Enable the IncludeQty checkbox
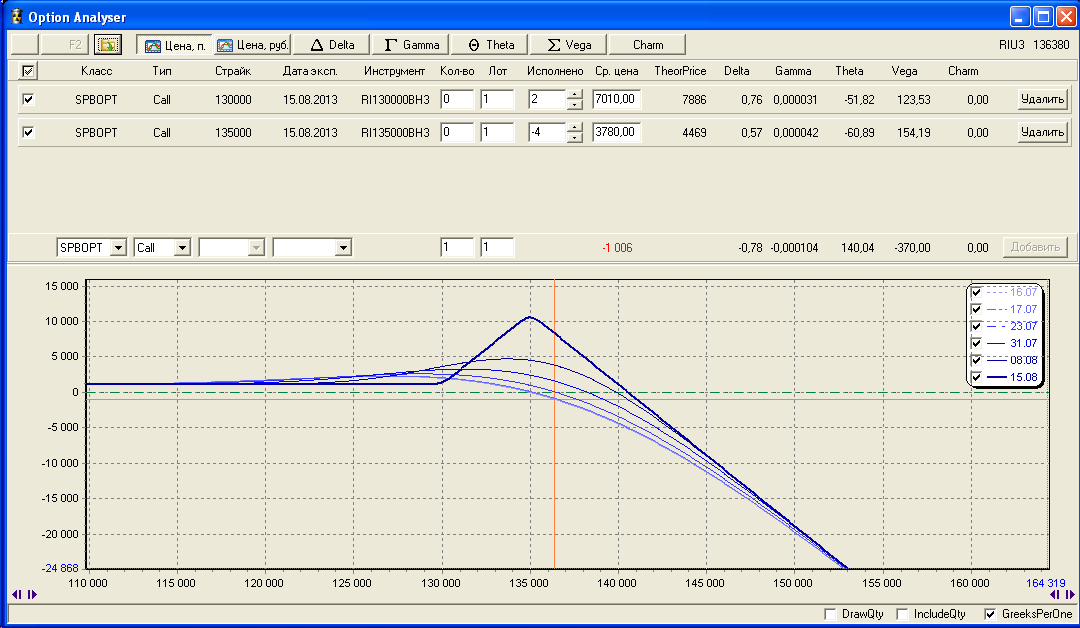Image resolution: width=1080 pixels, height=628 pixels. pyautogui.click(x=902, y=614)
